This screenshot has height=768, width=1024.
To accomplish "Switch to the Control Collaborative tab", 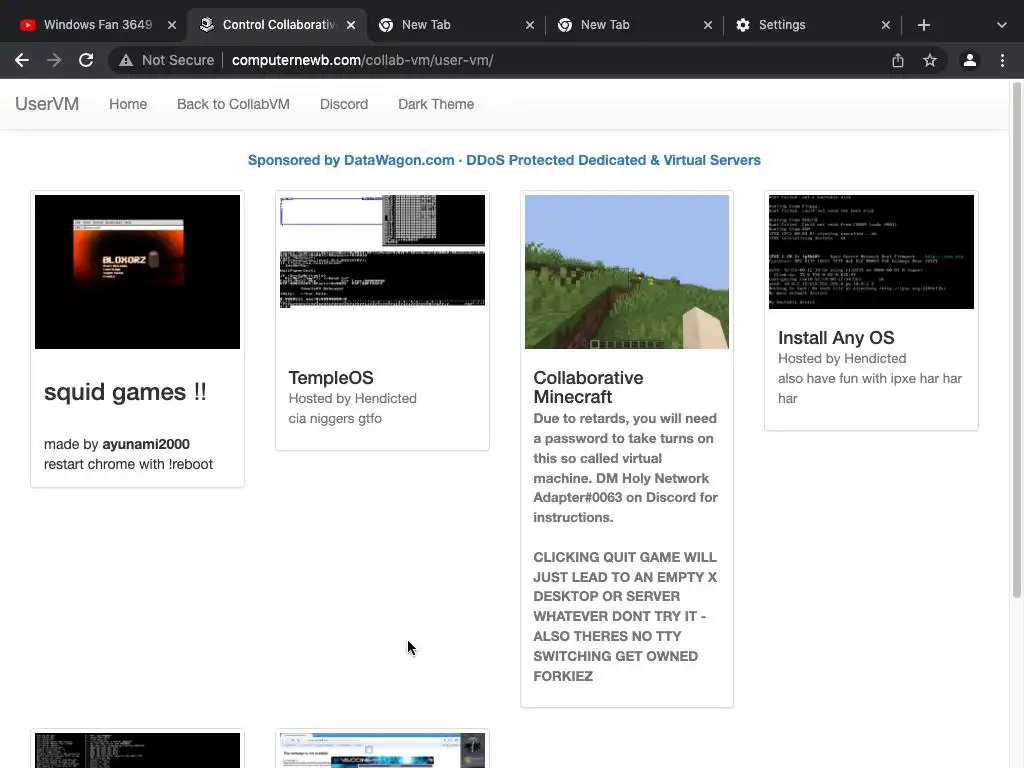I will pos(276,25).
